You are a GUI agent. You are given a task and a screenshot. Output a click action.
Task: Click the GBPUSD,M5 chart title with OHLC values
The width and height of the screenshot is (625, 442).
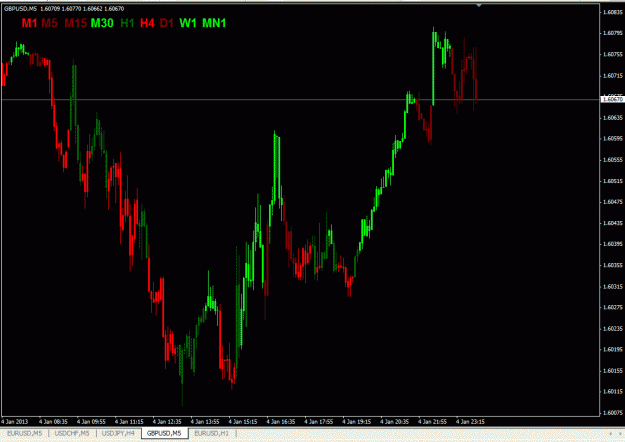point(64,8)
